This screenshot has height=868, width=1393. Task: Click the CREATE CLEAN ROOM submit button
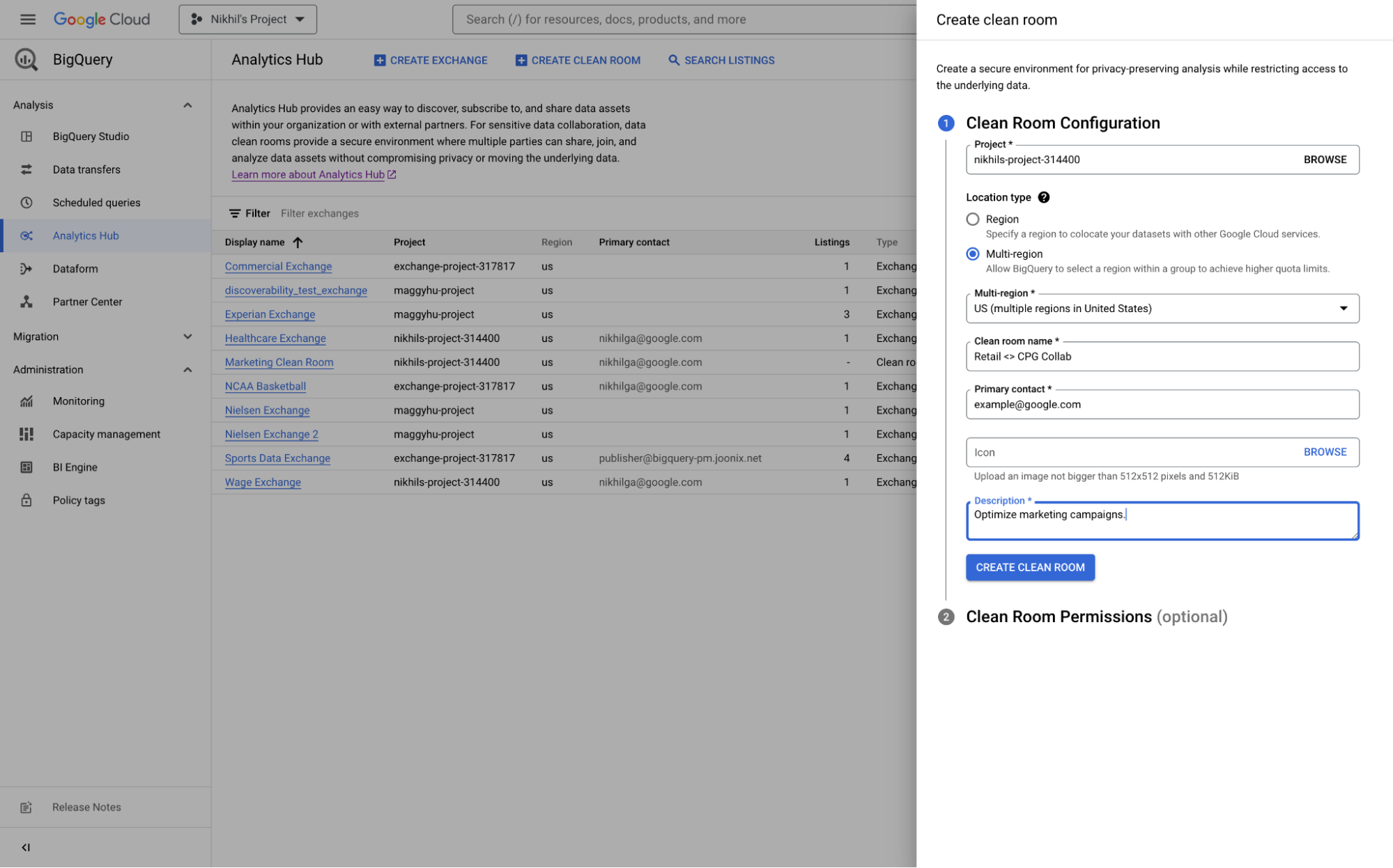click(x=1030, y=567)
